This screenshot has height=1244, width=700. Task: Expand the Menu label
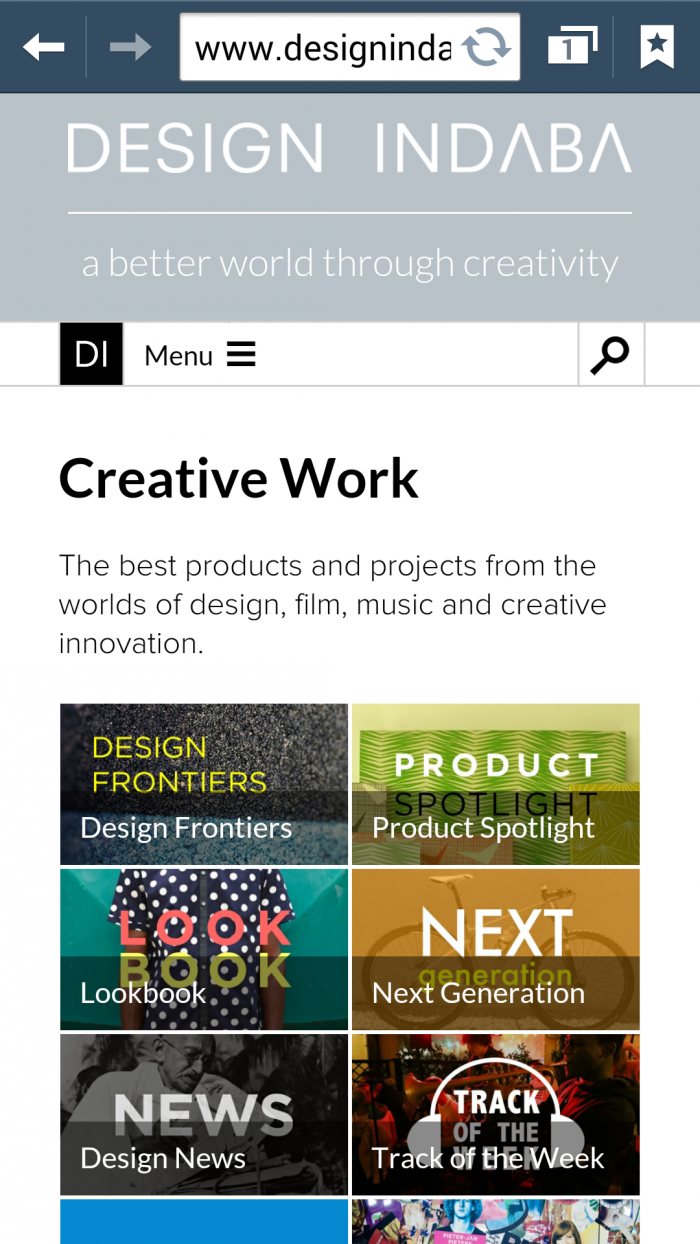178,355
